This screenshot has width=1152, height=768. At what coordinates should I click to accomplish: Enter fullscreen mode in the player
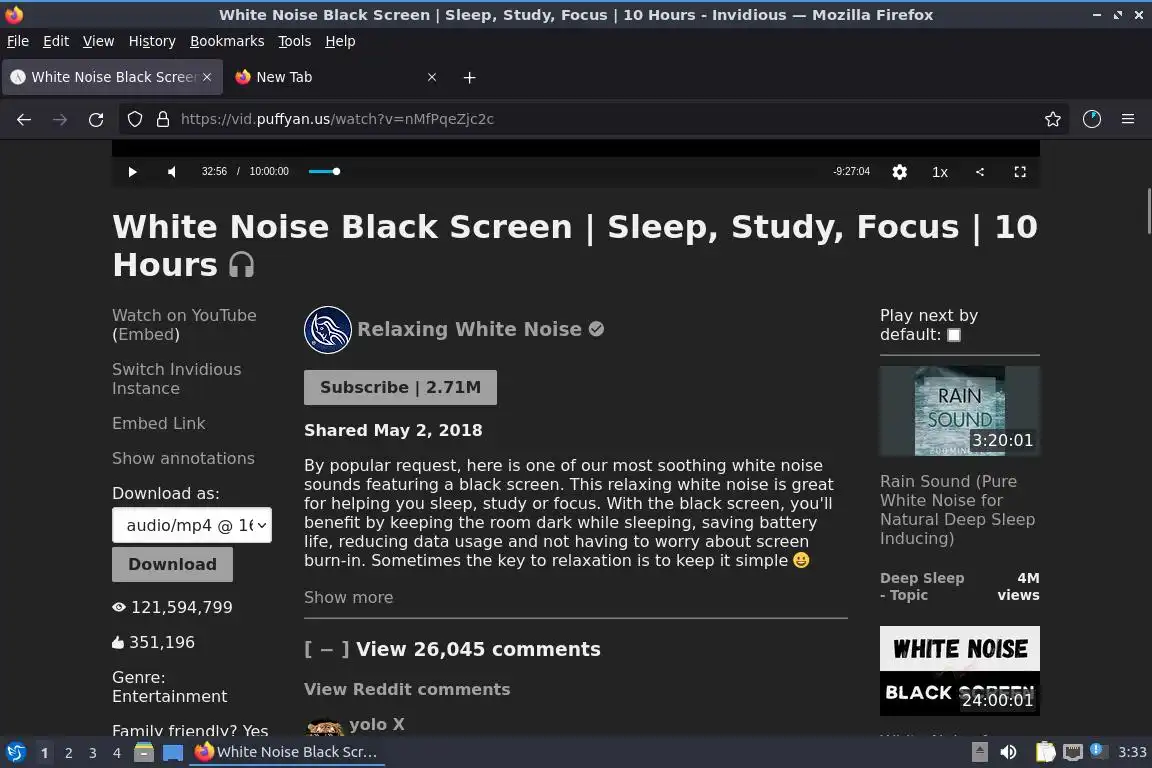tap(1020, 172)
